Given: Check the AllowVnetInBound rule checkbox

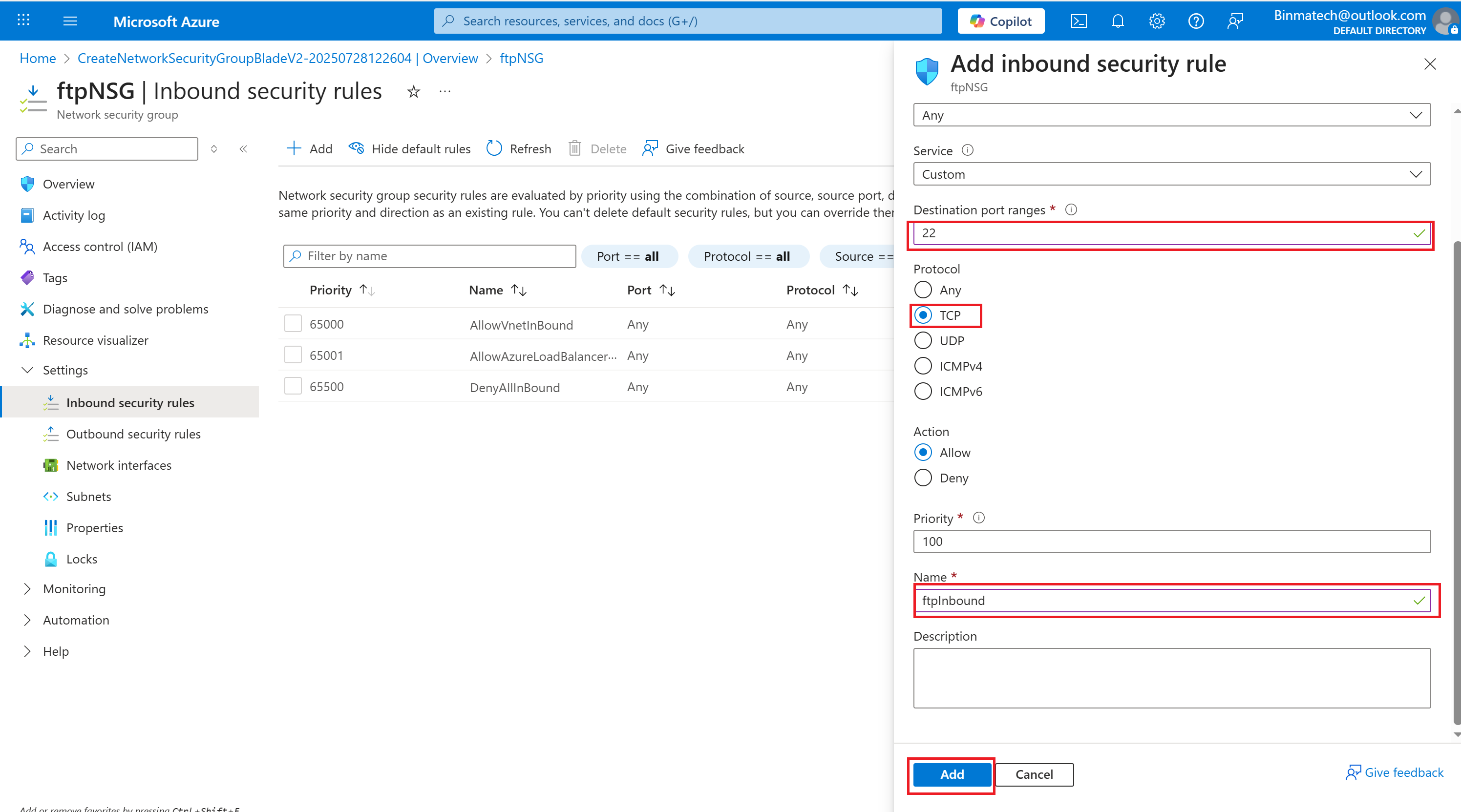Looking at the screenshot, I should click(293, 324).
